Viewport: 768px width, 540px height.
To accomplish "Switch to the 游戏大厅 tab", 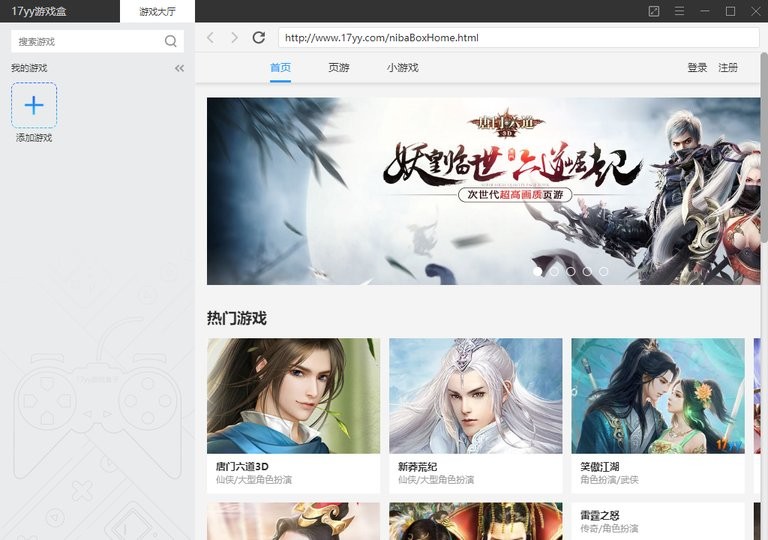I will [157, 11].
